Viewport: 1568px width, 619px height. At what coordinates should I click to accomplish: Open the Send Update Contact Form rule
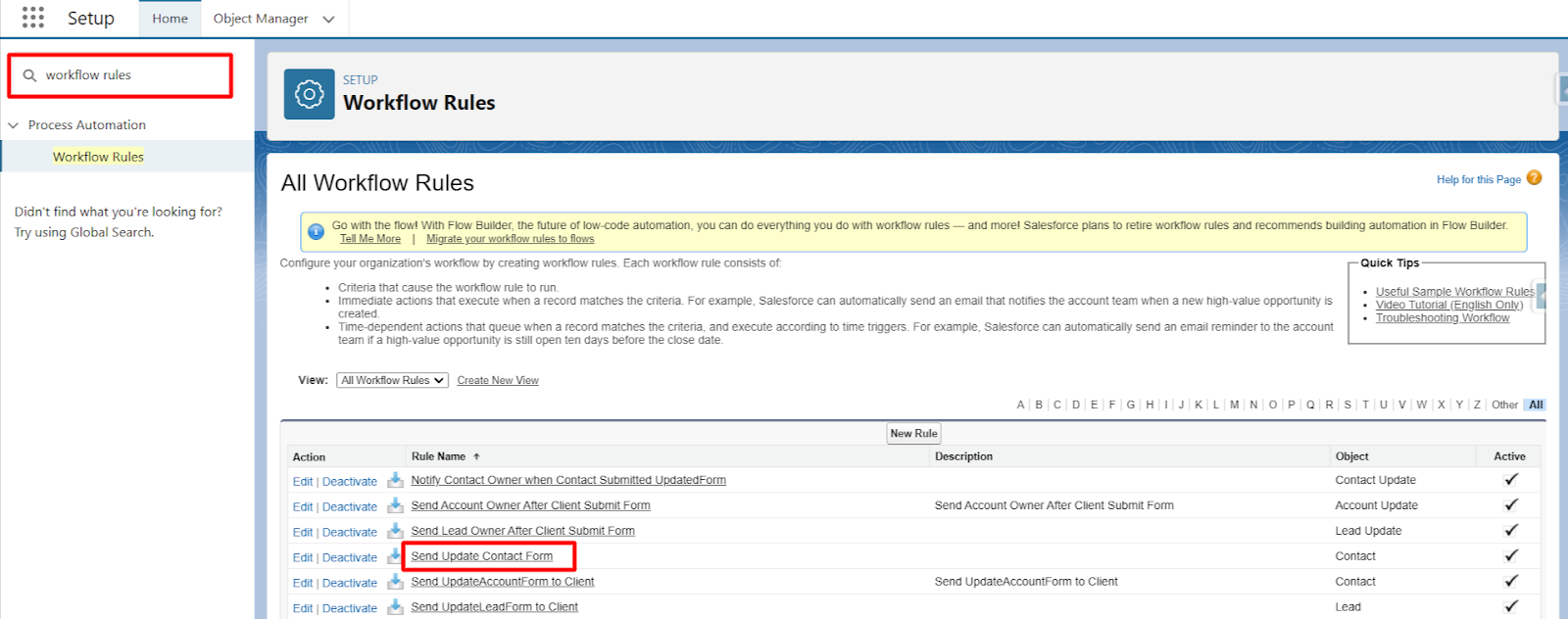(482, 556)
